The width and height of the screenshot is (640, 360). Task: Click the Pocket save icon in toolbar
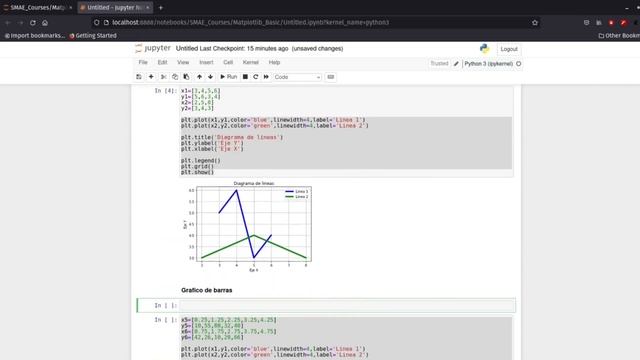pyautogui.click(x=587, y=22)
